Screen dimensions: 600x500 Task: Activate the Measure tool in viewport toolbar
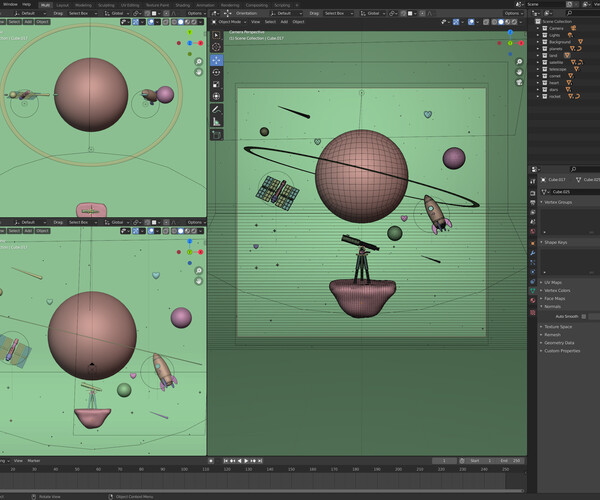[216, 121]
